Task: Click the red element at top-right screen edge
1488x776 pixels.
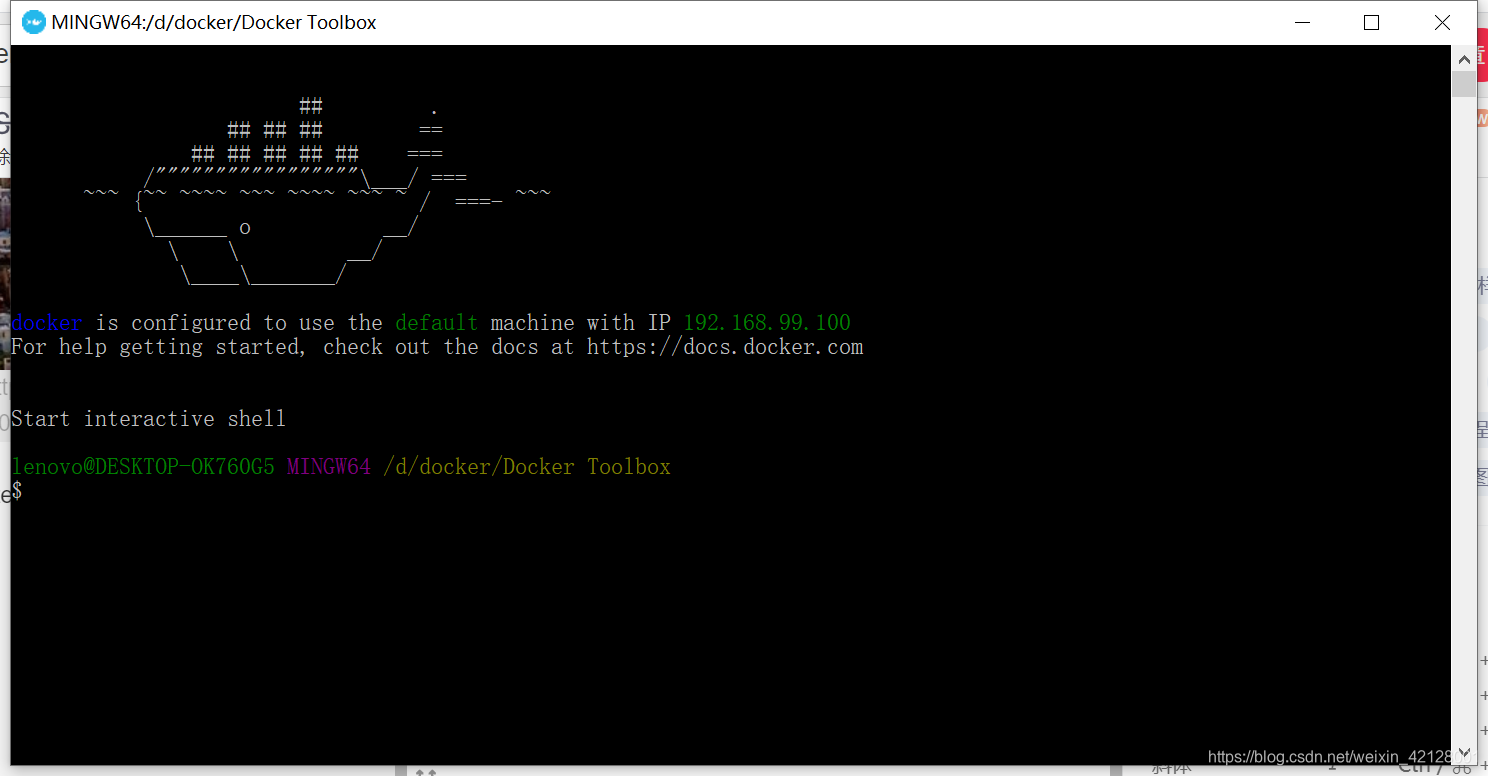Action: tap(1483, 57)
